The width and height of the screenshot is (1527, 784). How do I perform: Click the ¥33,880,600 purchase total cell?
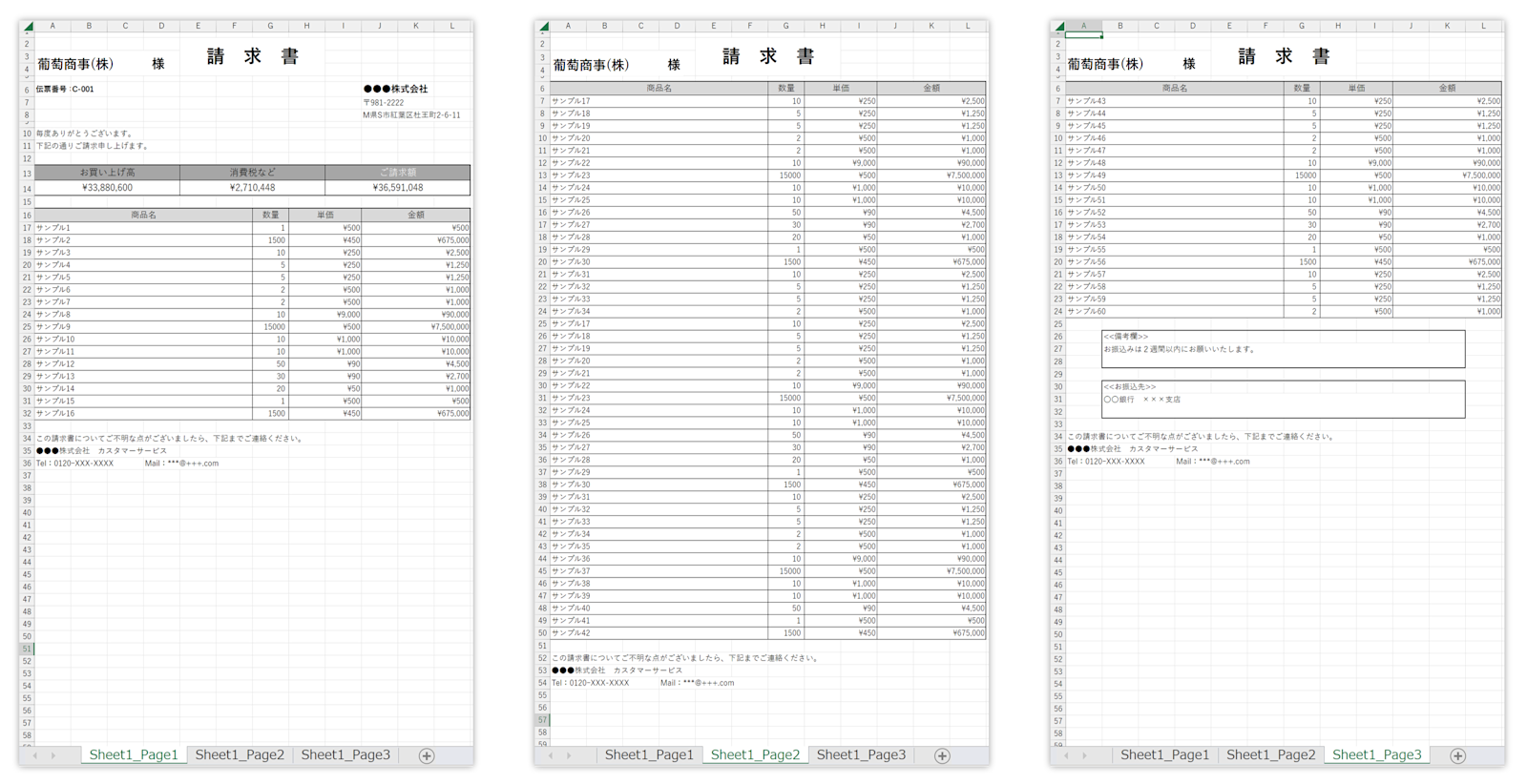(107, 188)
